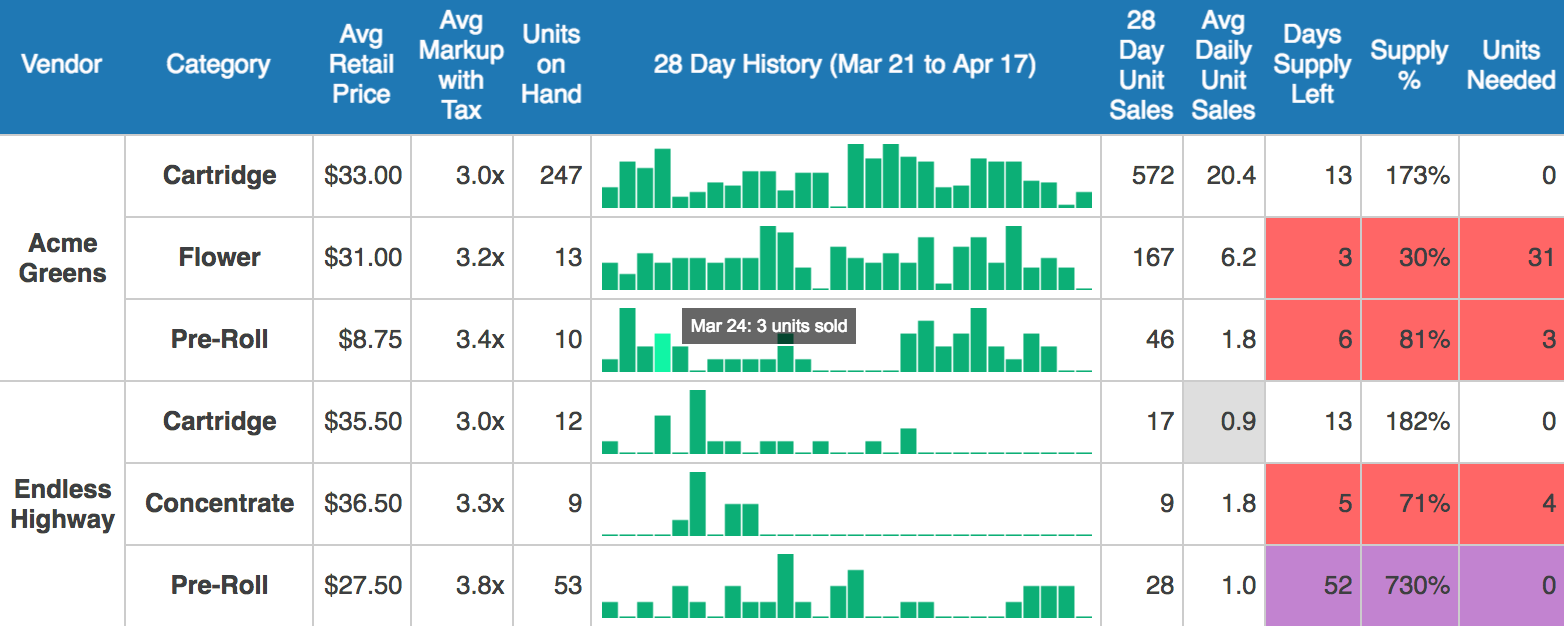Click purple 730% supply cell
Screen dimensions: 1564x626
(x=1409, y=586)
